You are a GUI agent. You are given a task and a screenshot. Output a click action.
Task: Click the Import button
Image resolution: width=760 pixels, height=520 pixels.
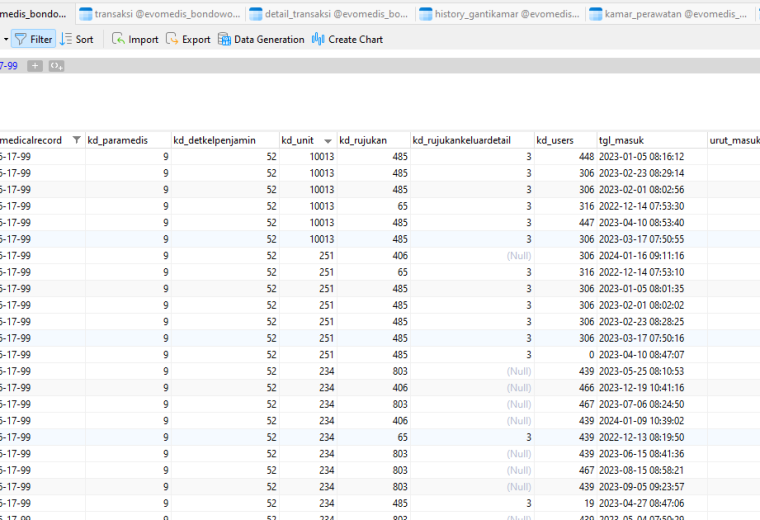135,39
